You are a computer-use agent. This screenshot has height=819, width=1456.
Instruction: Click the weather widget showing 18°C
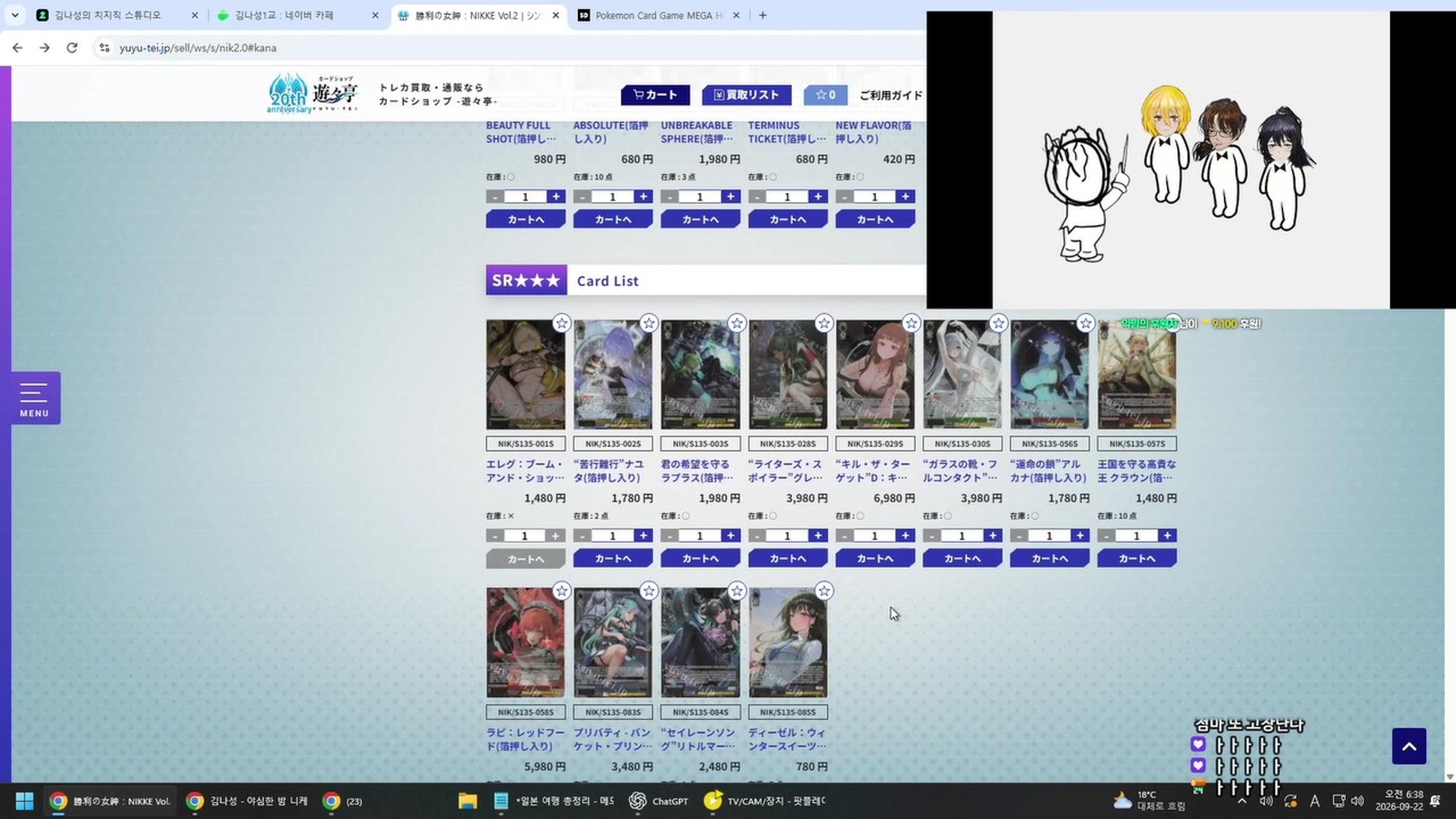(1149, 801)
